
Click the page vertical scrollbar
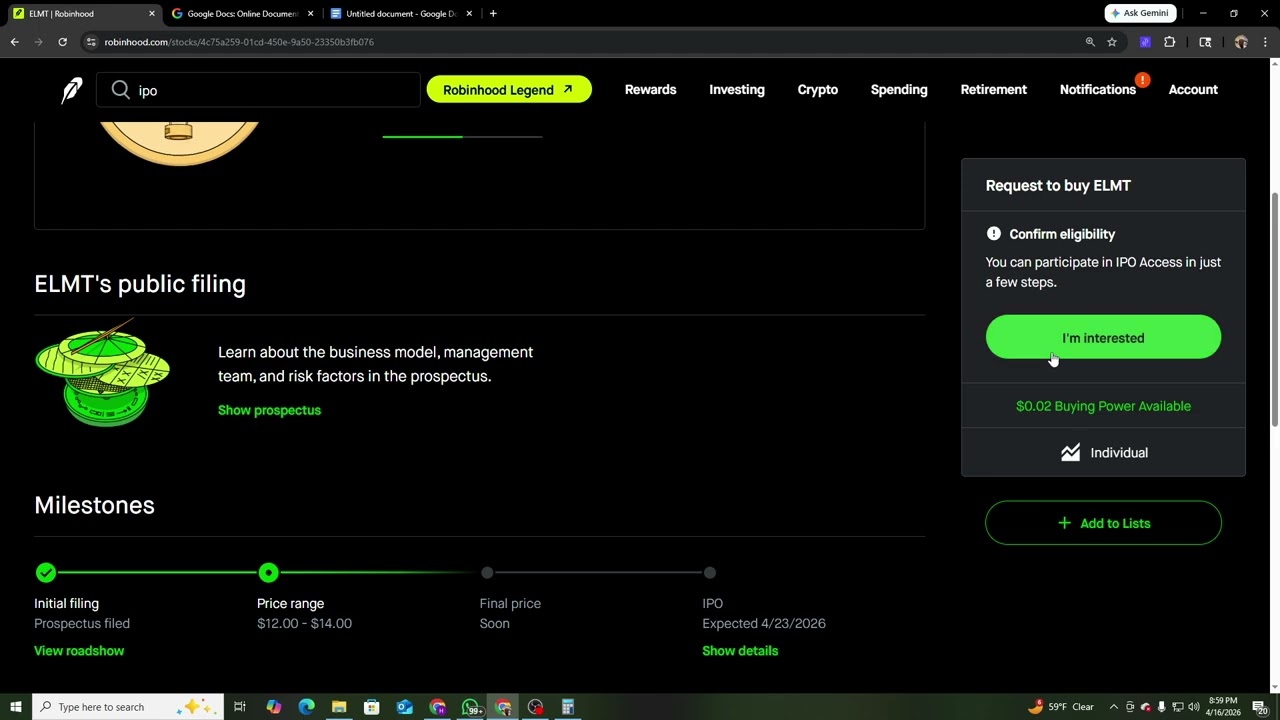[x=1274, y=310]
